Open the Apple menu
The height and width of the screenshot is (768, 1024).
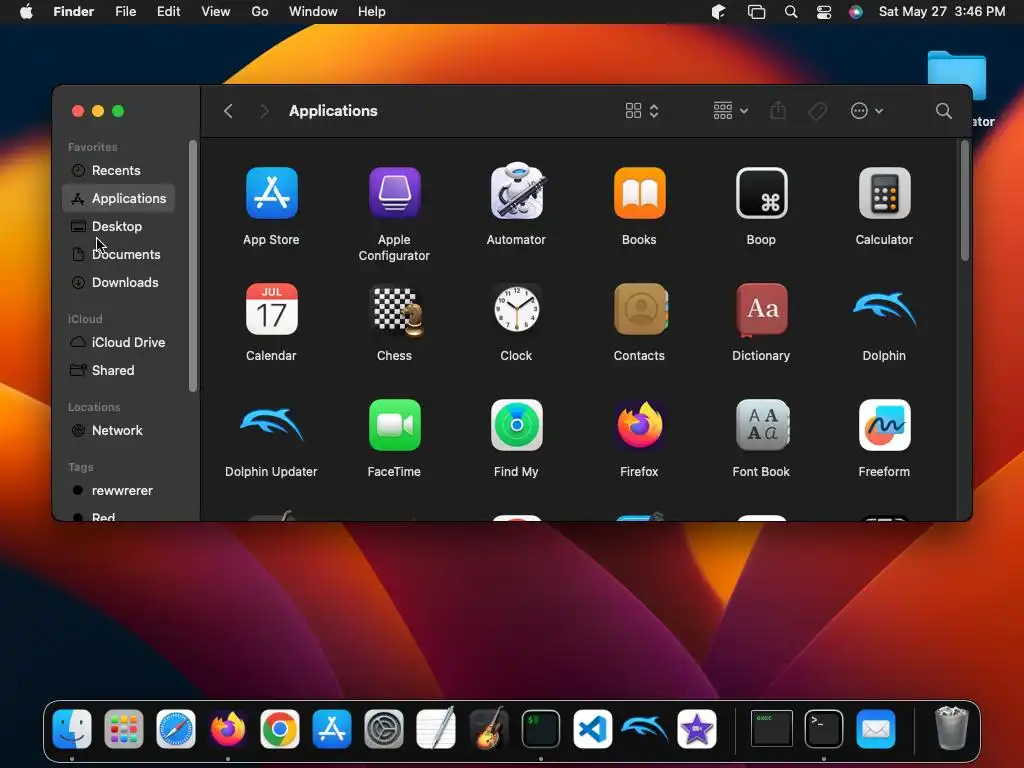[x=26, y=12]
